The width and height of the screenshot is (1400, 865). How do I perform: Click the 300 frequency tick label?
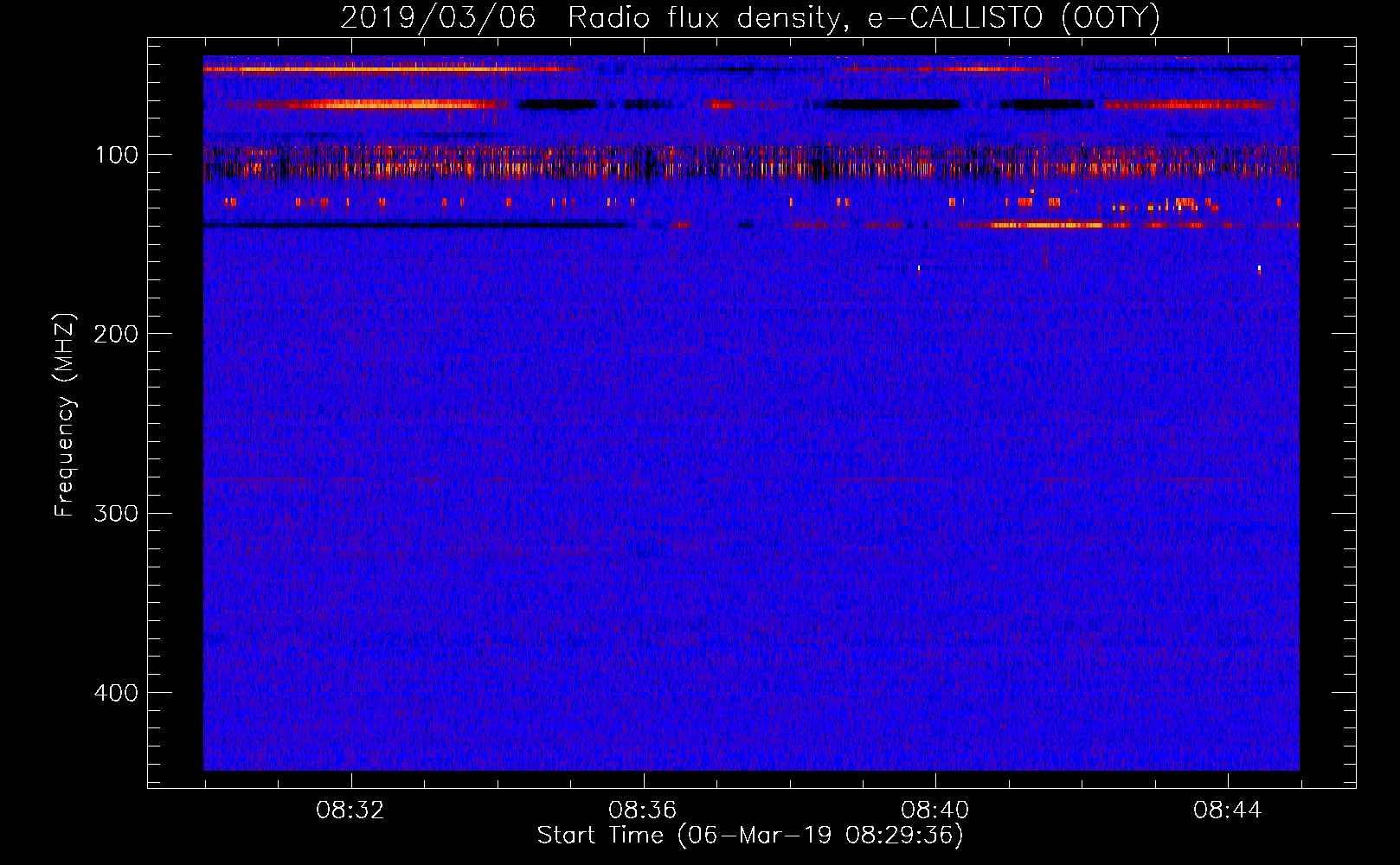click(x=115, y=513)
